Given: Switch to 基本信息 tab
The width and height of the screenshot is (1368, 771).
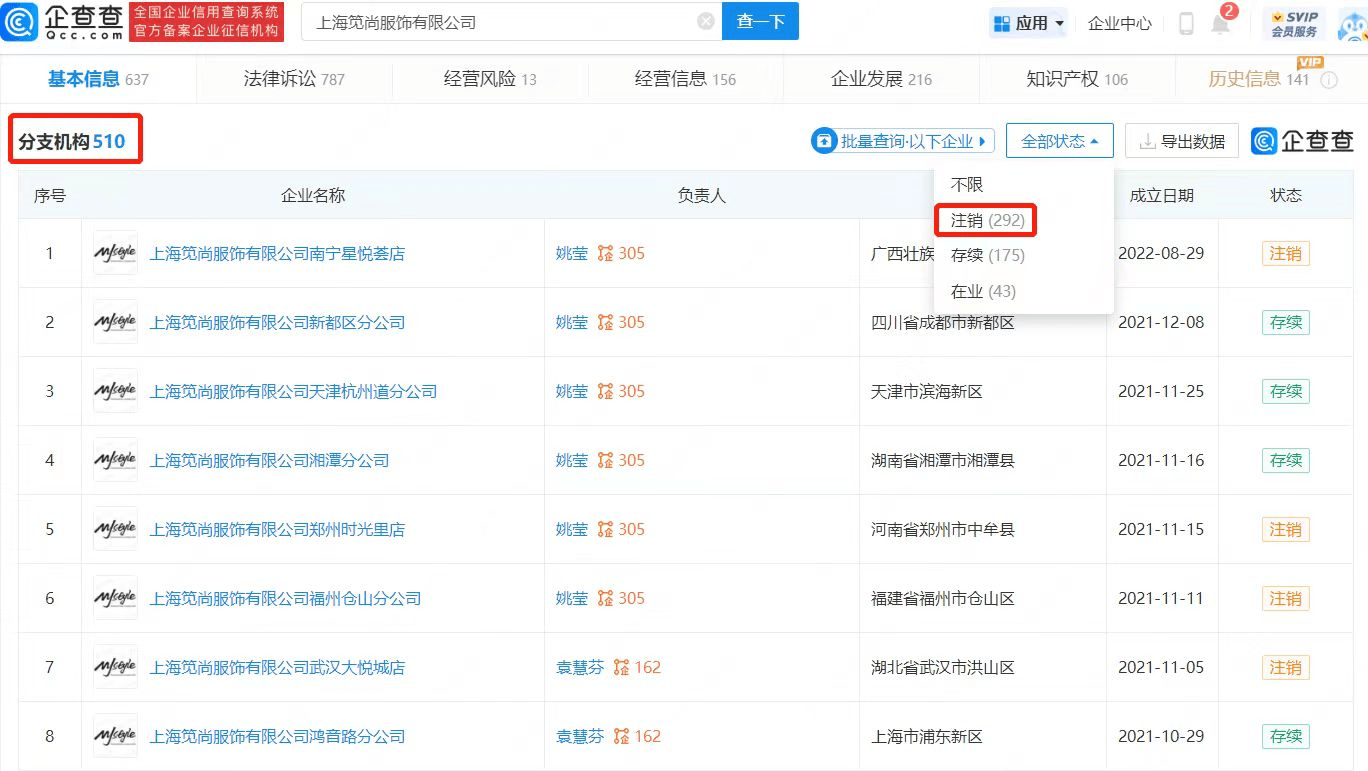Looking at the screenshot, I should [98, 79].
